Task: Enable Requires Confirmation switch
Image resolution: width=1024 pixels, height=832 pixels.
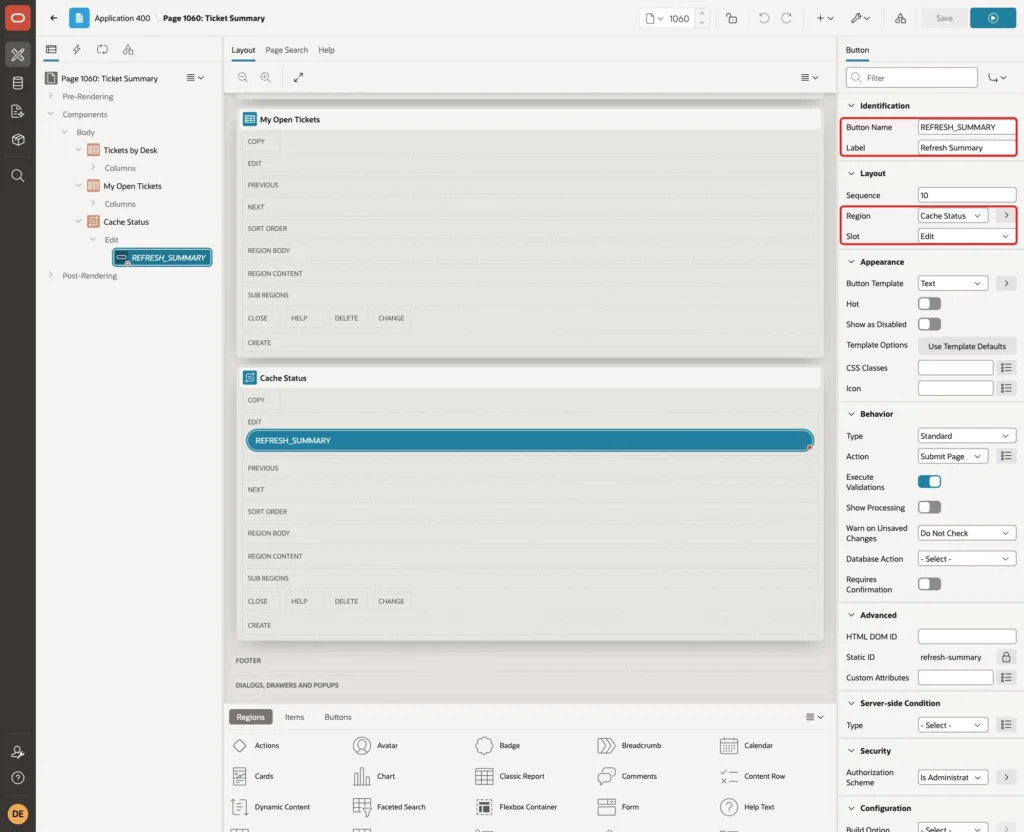Action: [929, 584]
